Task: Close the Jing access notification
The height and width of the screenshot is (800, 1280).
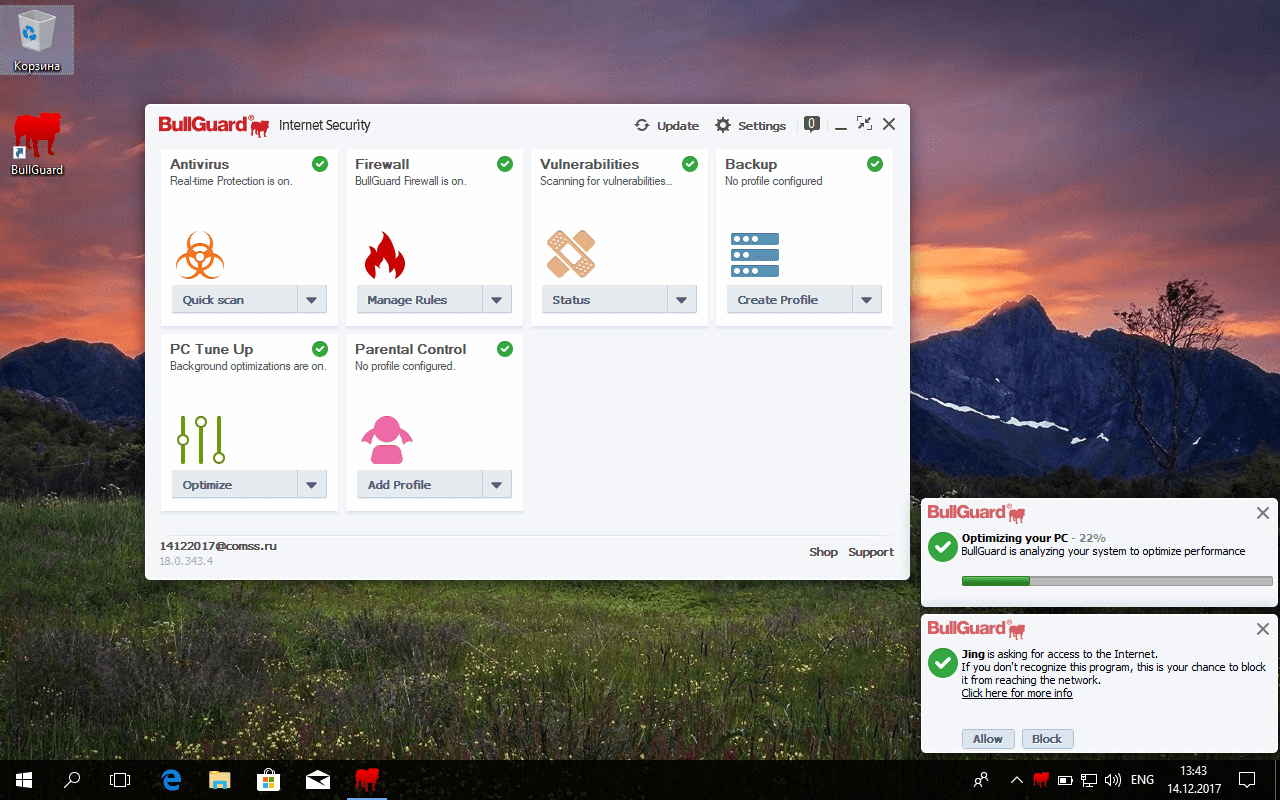Action: tap(1263, 629)
